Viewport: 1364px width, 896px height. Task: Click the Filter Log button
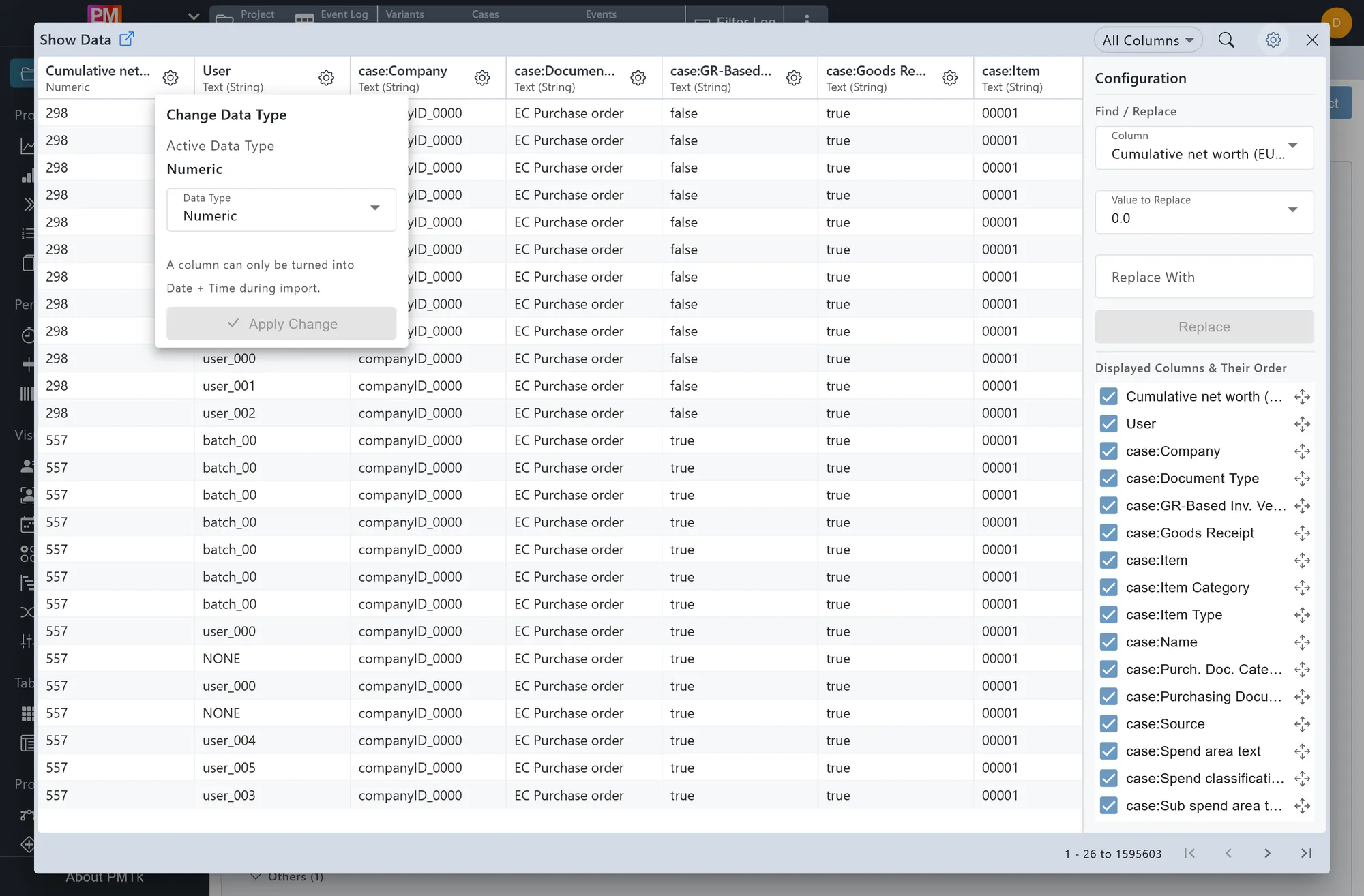(x=735, y=18)
